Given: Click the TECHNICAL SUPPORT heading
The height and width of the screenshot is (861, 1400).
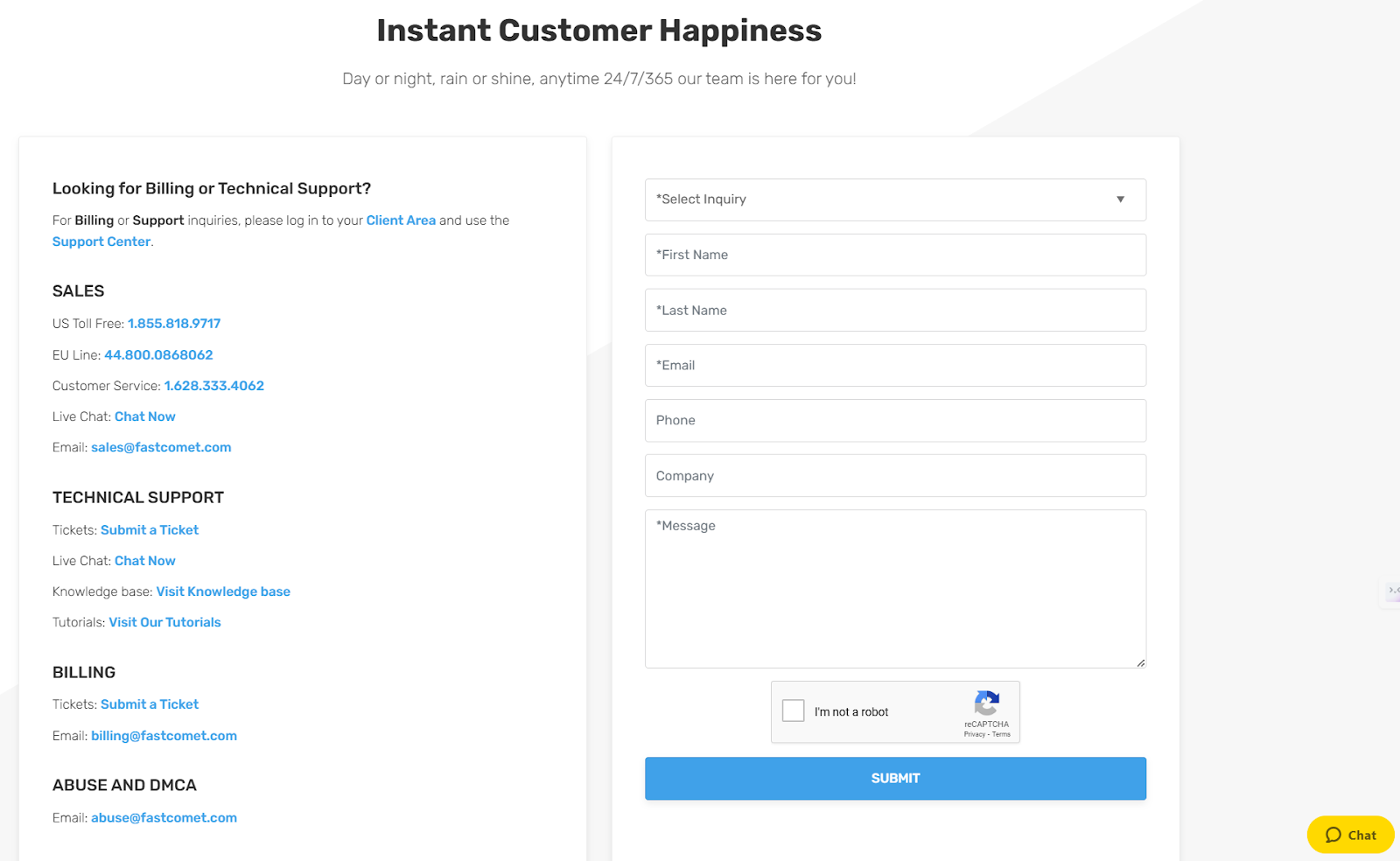Looking at the screenshot, I should pos(138,498).
